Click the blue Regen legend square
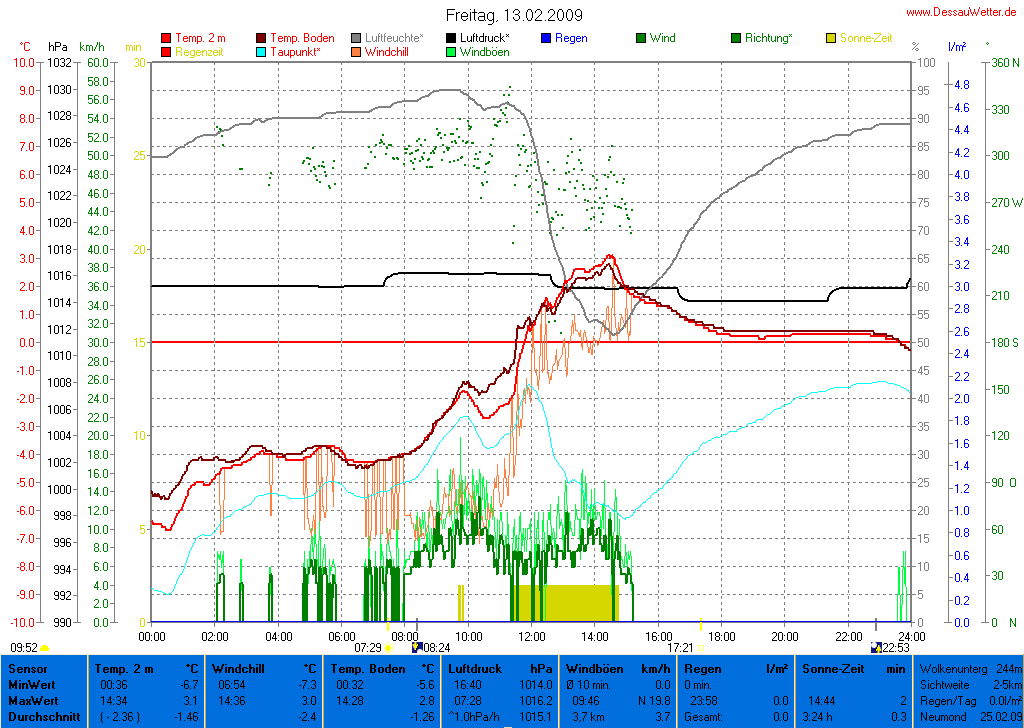This screenshot has height=728, width=1024. click(546, 38)
